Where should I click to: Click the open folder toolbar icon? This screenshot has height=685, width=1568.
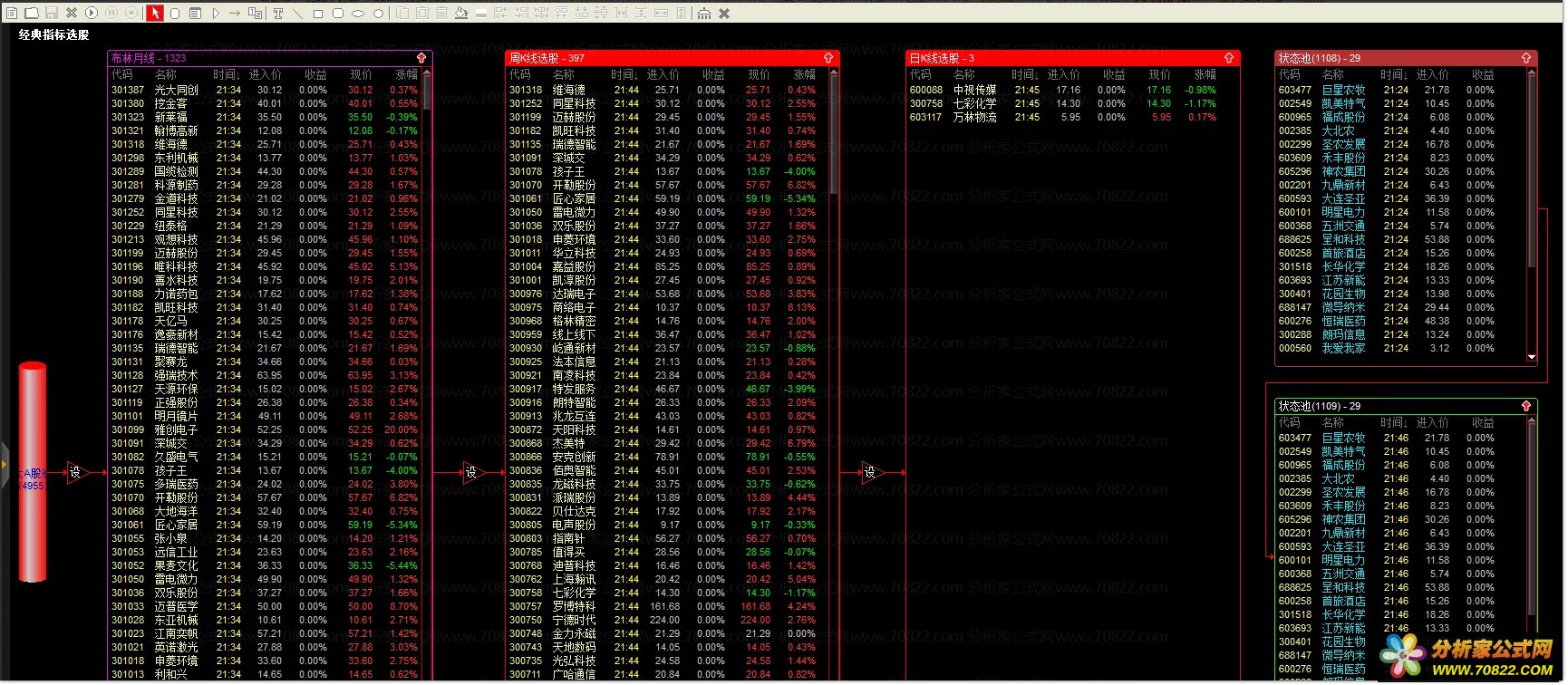(32, 13)
